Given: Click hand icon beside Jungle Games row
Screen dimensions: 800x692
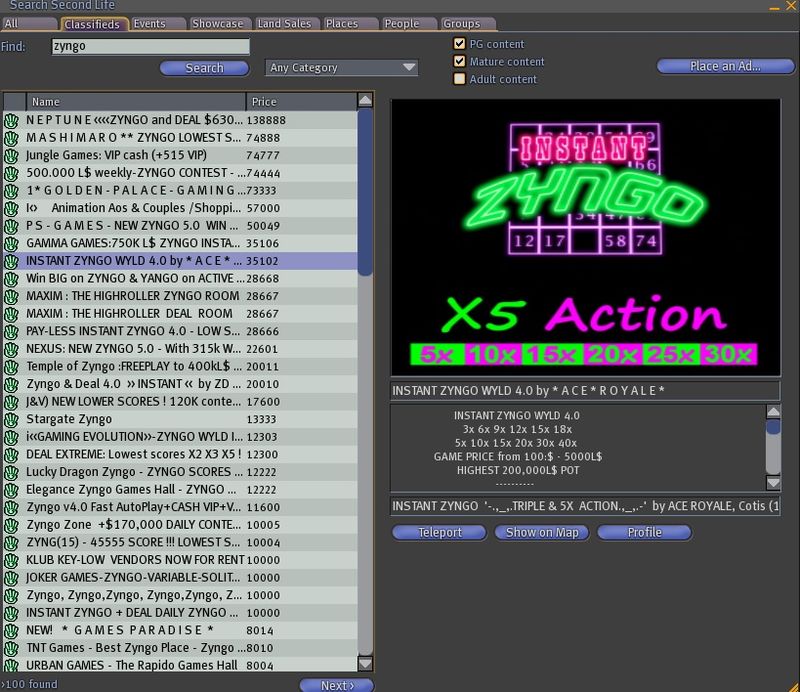Looking at the screenshot, I should [x=11, y=156].
